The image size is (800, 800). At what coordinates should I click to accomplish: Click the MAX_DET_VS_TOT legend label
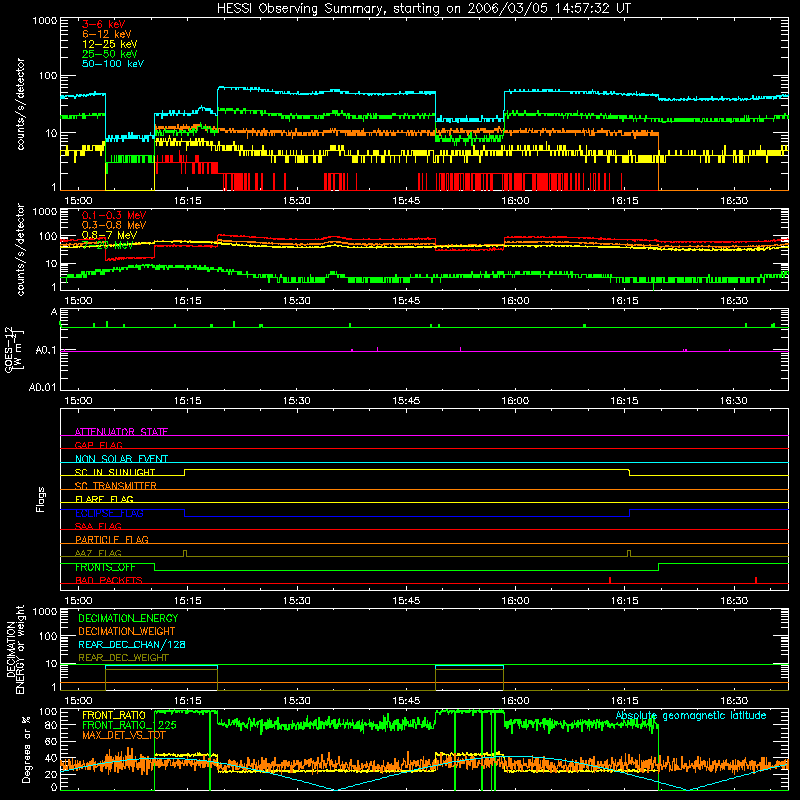124,735
